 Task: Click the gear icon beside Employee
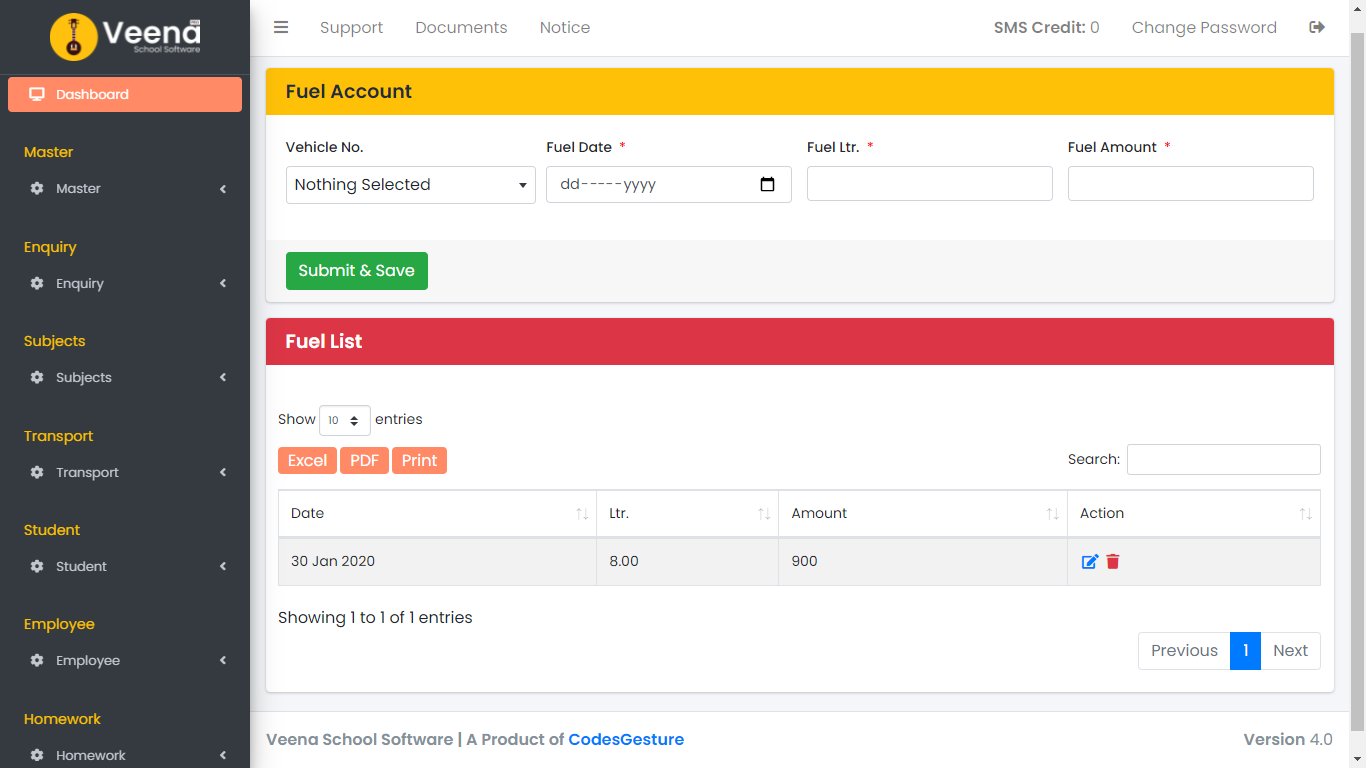(37, 660)
